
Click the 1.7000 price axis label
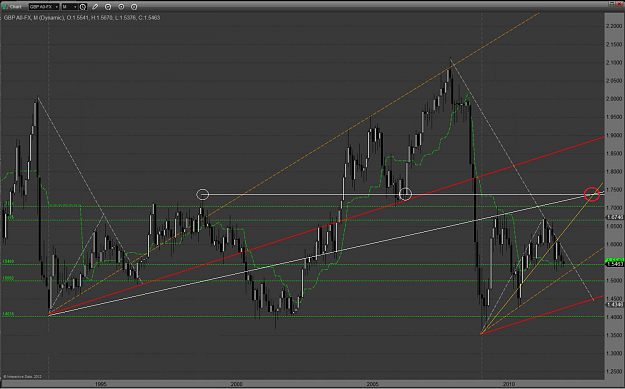click(x=614, y=208)
